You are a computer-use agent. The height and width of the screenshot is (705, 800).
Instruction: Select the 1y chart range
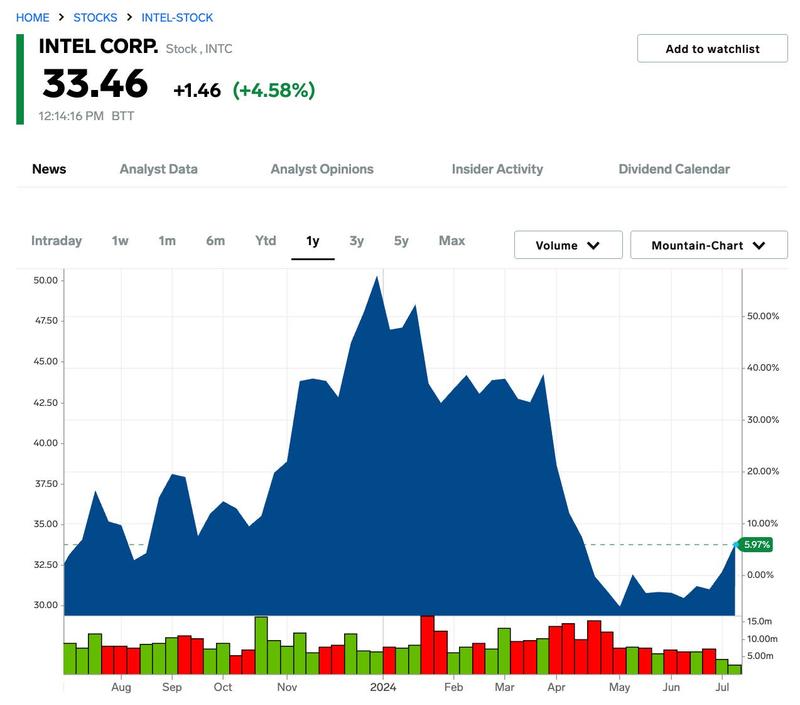pos(313,241)
